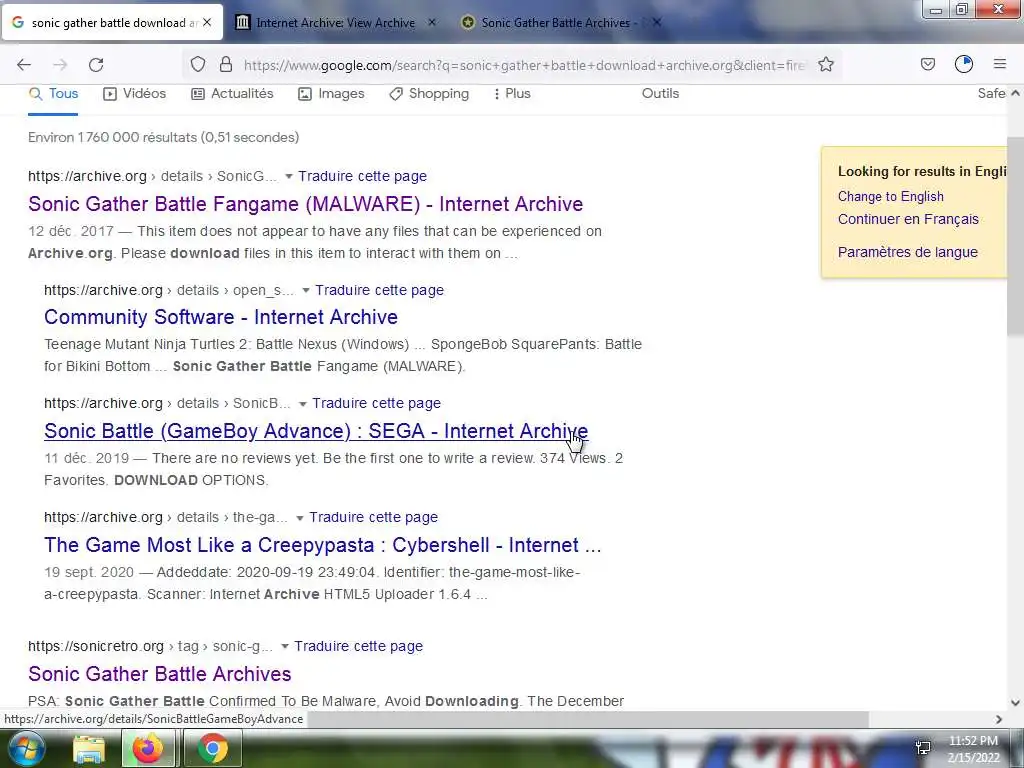Expand dropdown arrow beside SonicB... URL
1024x768 pixels.
click(302, 404)
